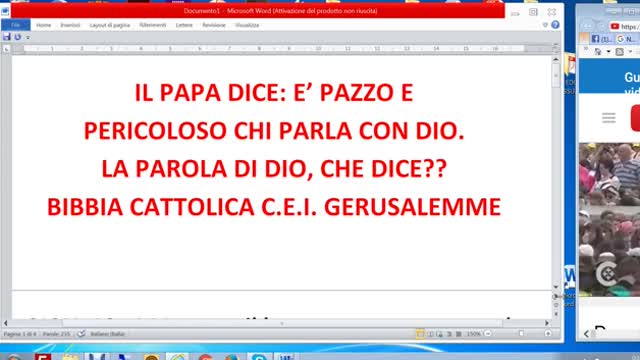Click the Windows Start button
Screen dimensions: 640x360
(x=14, y=357)
